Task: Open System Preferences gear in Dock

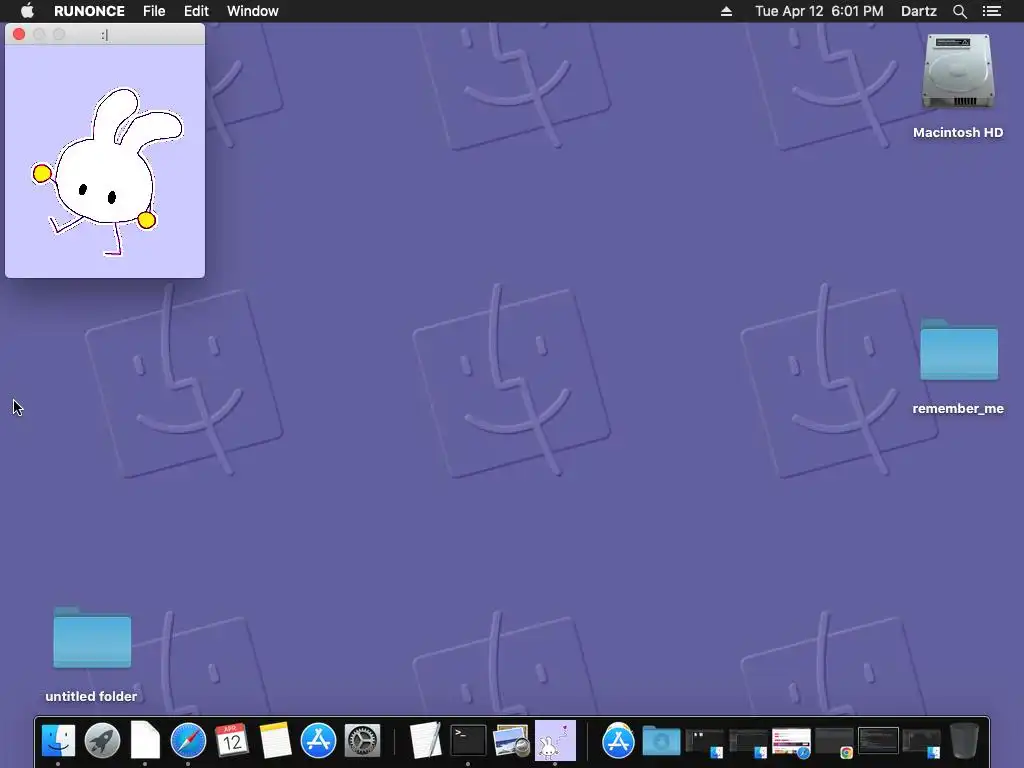Action: (x=362, y=742)
